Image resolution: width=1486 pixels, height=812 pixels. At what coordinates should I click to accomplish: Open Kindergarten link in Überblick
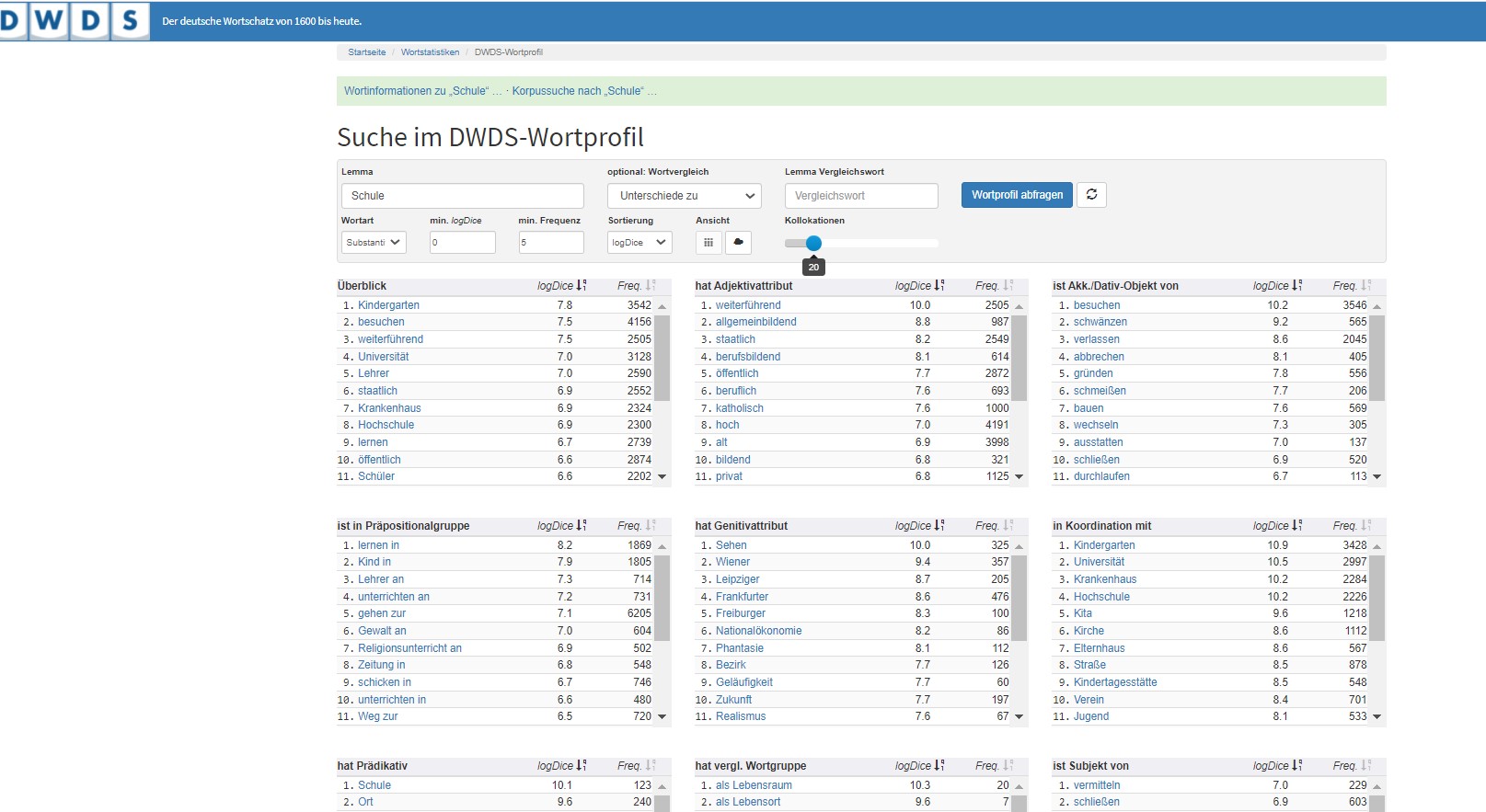[388, 305]
